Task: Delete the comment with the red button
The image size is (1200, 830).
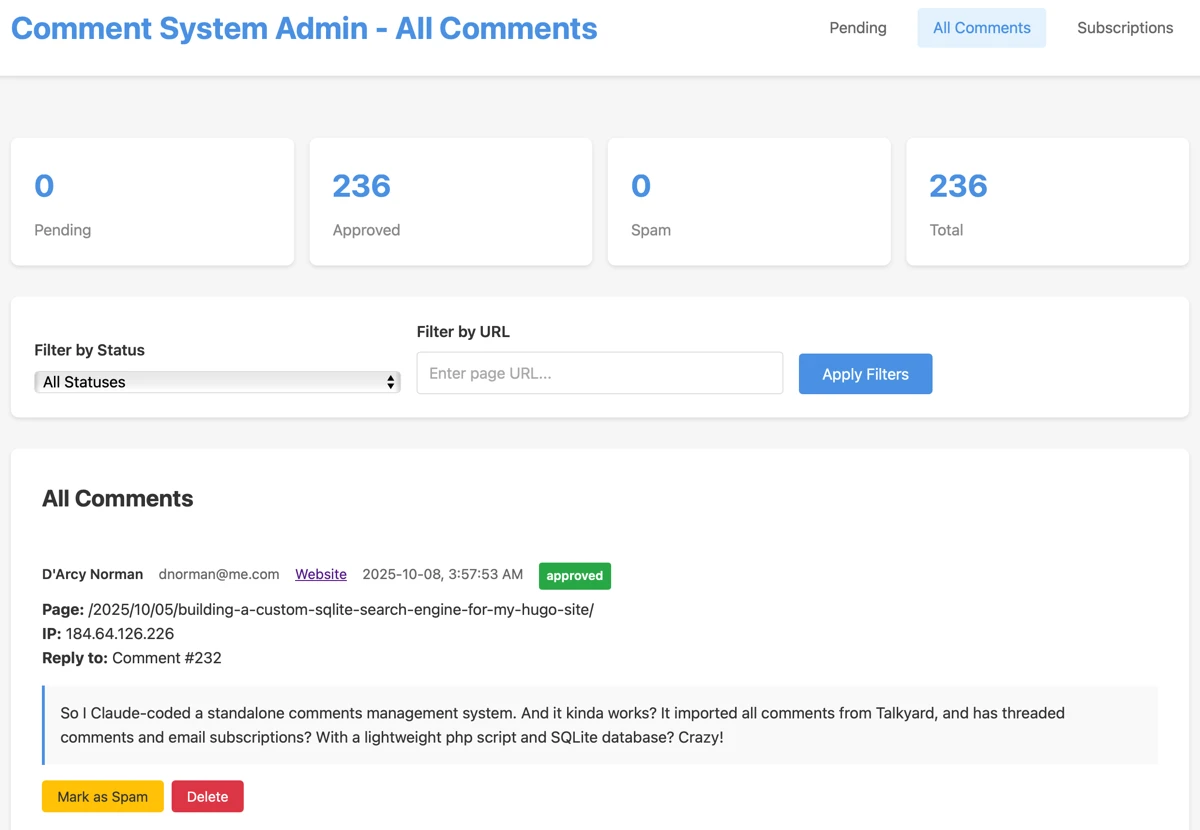Action: tap(207, 797)
